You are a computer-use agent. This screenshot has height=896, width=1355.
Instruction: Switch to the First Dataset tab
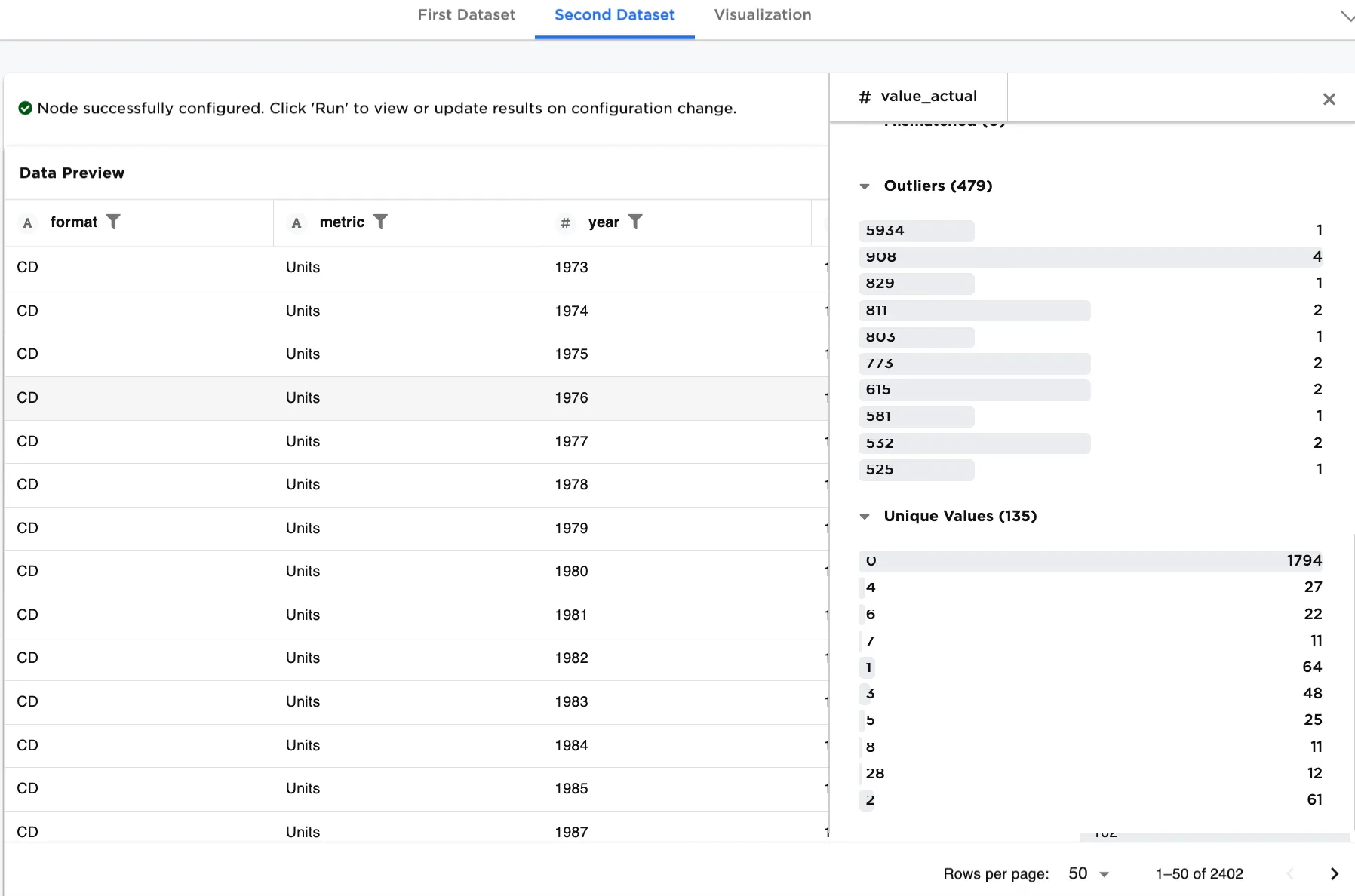point(466,15)
